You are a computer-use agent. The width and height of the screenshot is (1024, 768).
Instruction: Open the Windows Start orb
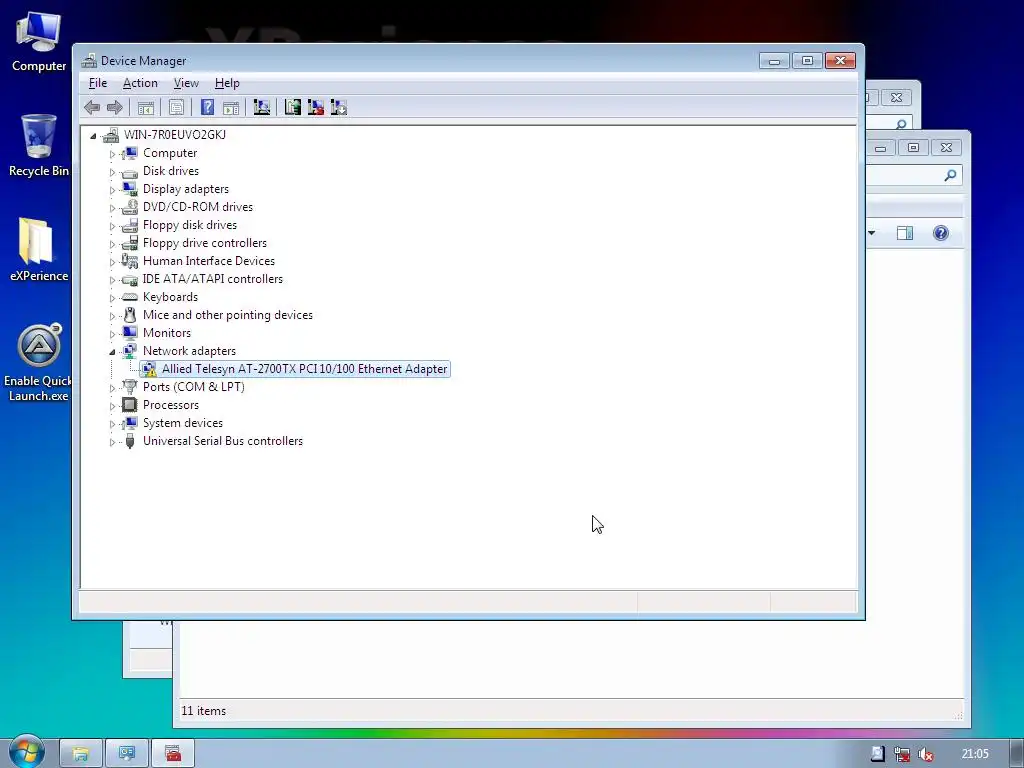[26, 752]
